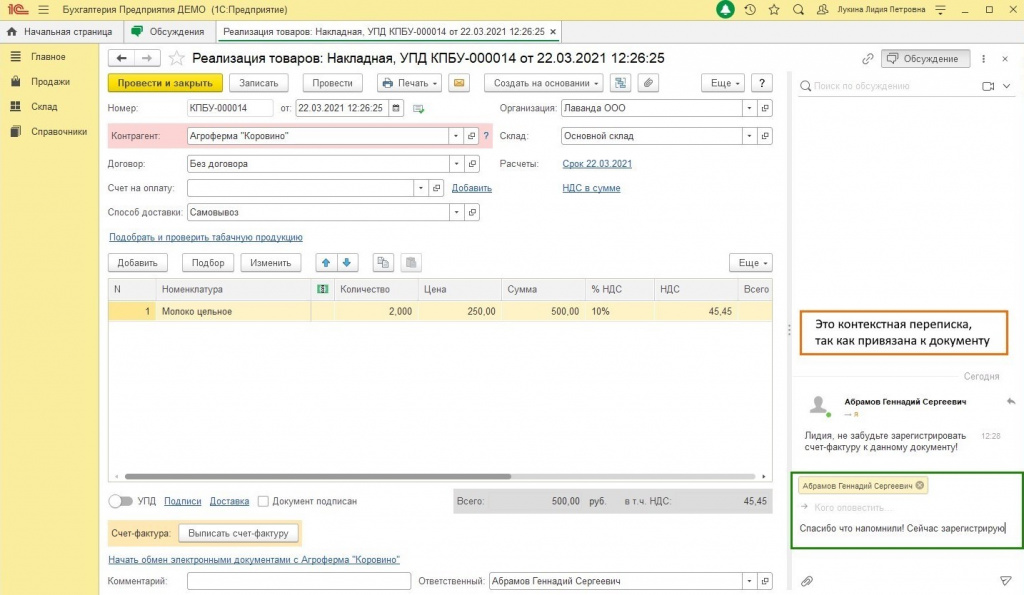
Task: Open Создать на основании dropdown
Action: [x=544, y=83]
